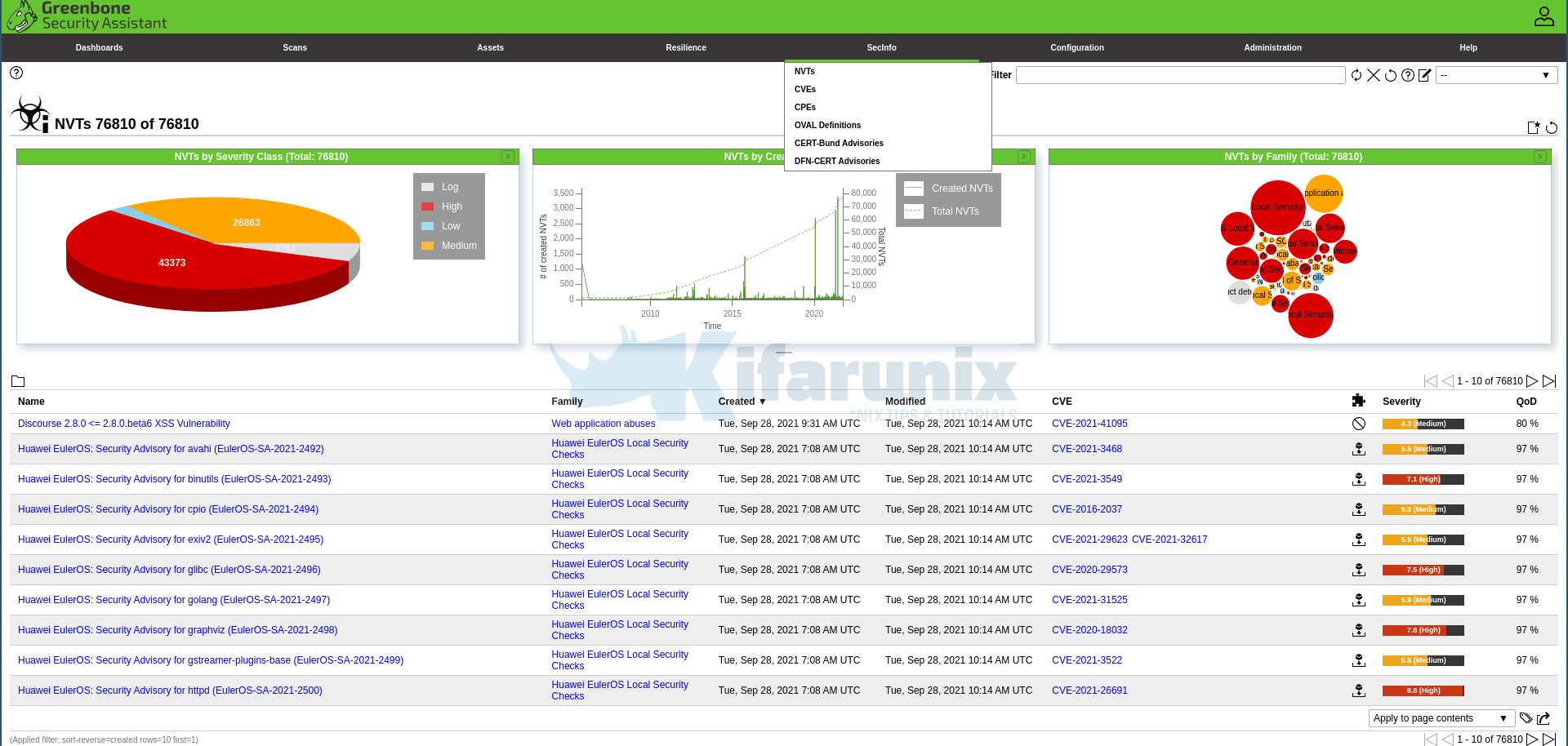Viewport: 1568px width, 746px height.
Task: Open CVE-2021-32617 link
Action: [x=1169, y=540]
